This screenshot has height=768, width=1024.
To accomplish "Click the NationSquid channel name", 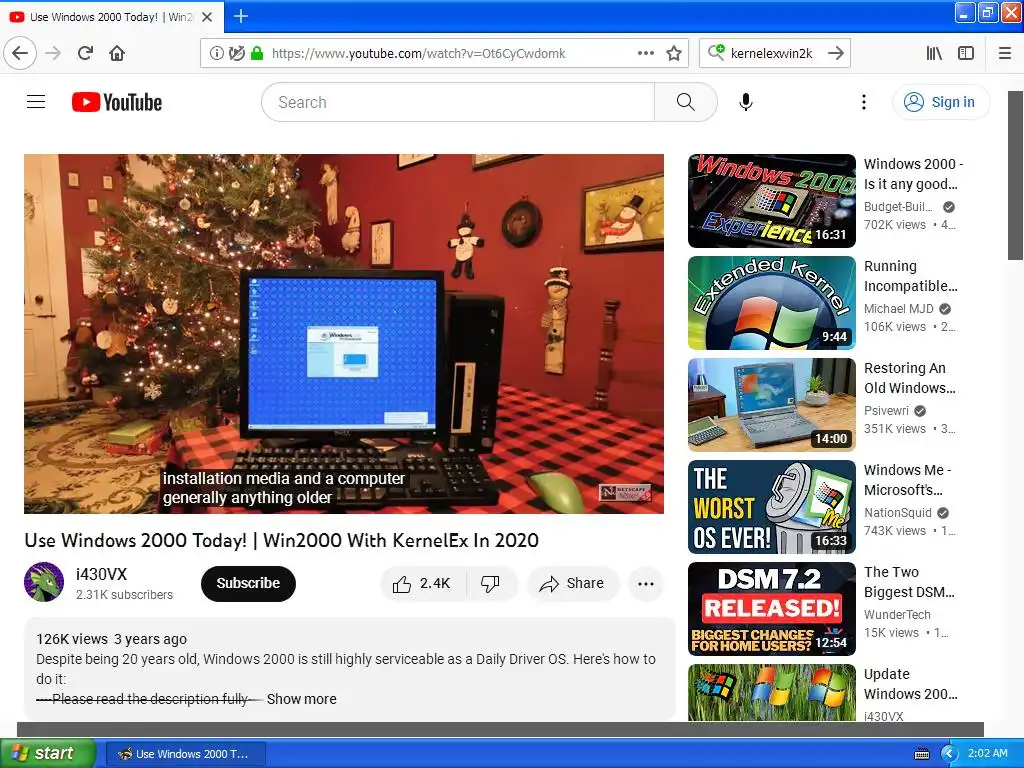I will (x=897, y=513).
